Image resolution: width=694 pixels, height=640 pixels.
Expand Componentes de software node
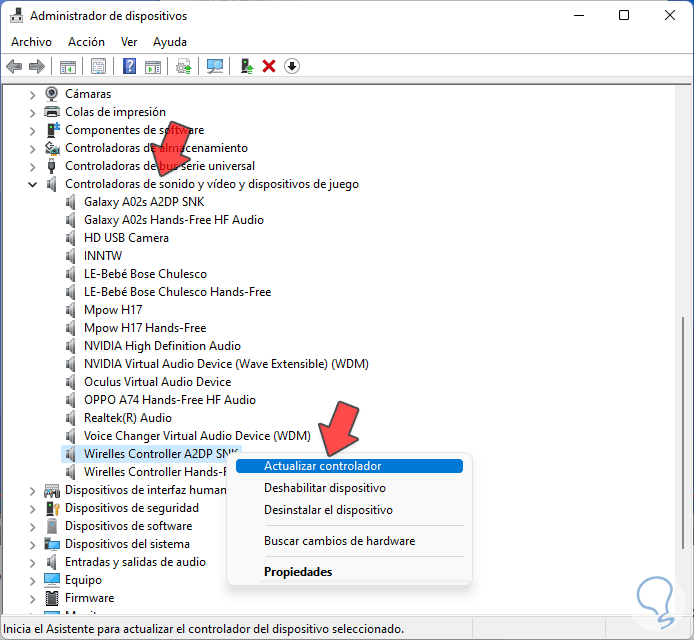pyautogui.click(x=32, y=131)
